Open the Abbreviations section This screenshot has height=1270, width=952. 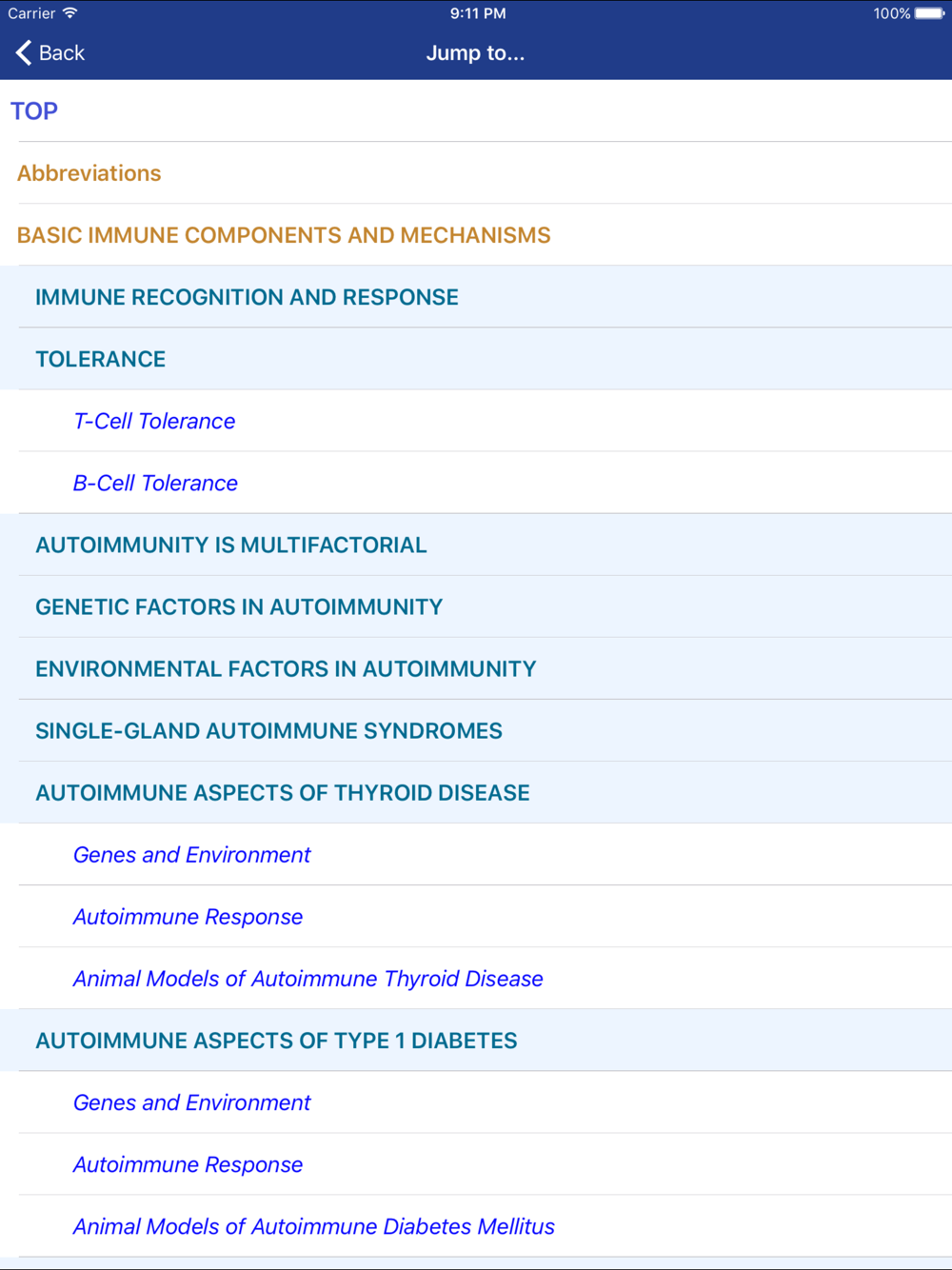coord(476,172)
